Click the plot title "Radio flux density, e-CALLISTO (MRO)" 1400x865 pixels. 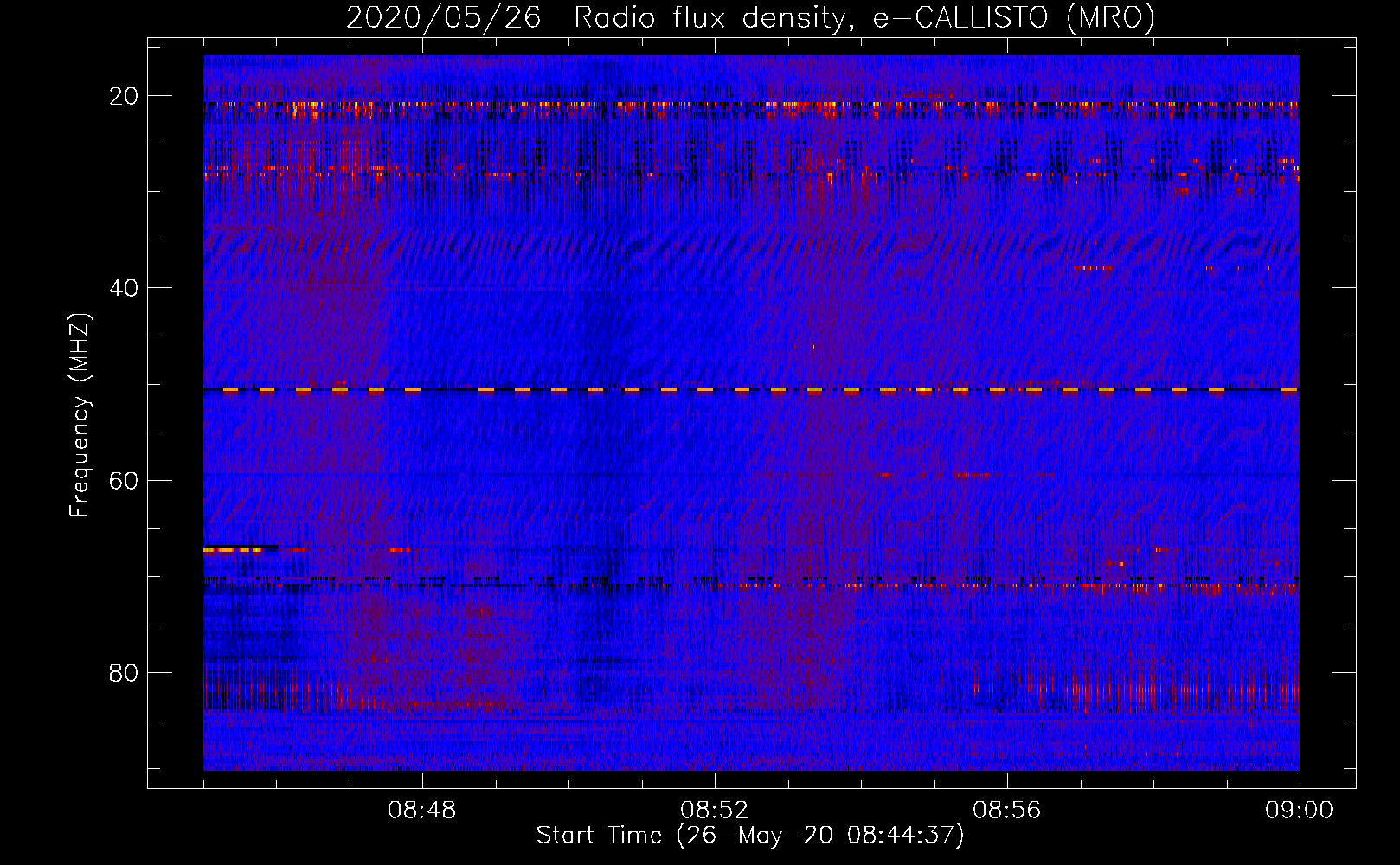[864, 17]
